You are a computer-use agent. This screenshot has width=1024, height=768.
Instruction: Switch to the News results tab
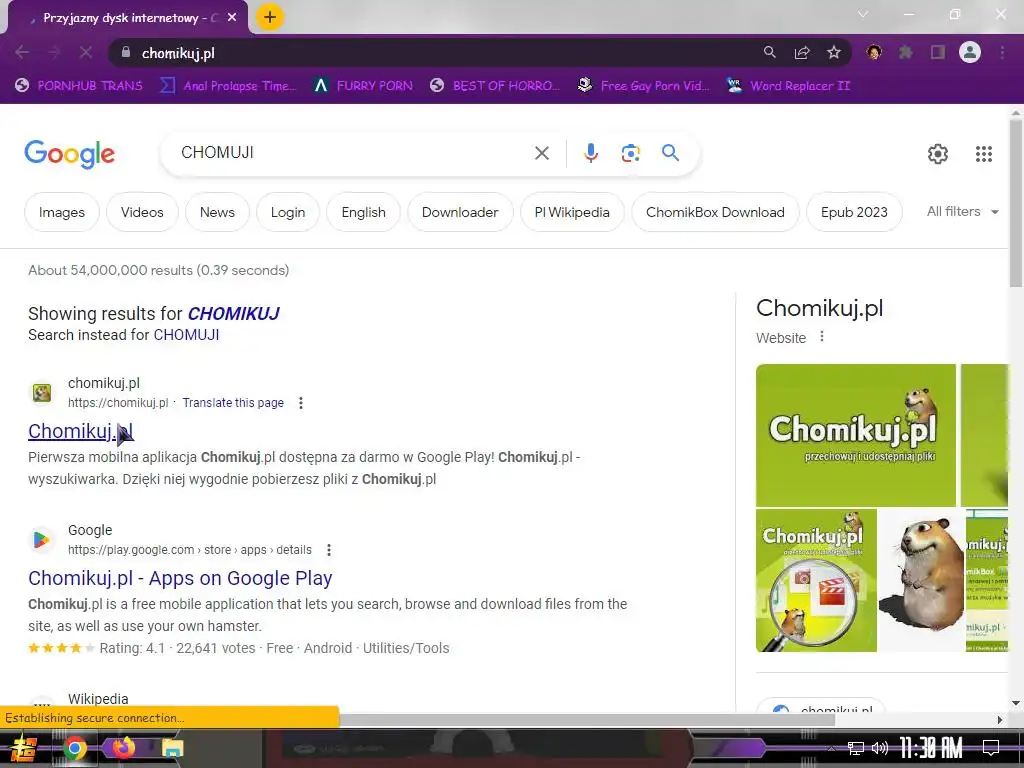coord(217,212)
